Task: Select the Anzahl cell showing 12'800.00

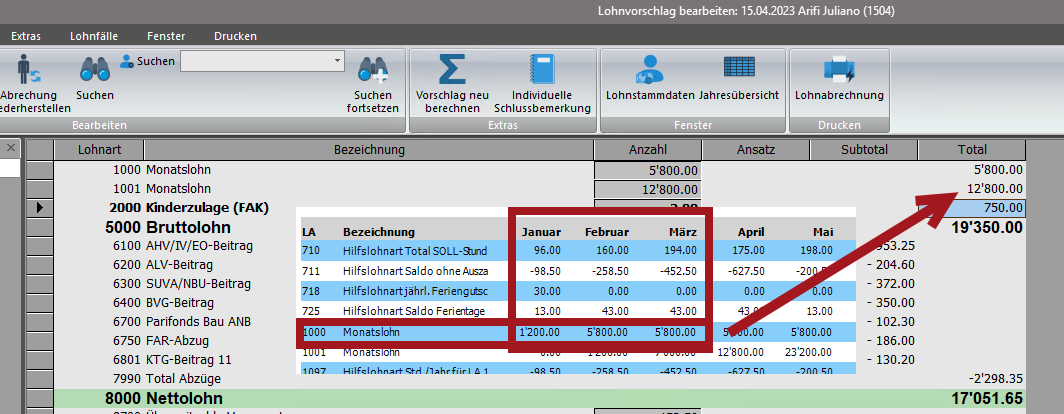Action: coord(647,189)
